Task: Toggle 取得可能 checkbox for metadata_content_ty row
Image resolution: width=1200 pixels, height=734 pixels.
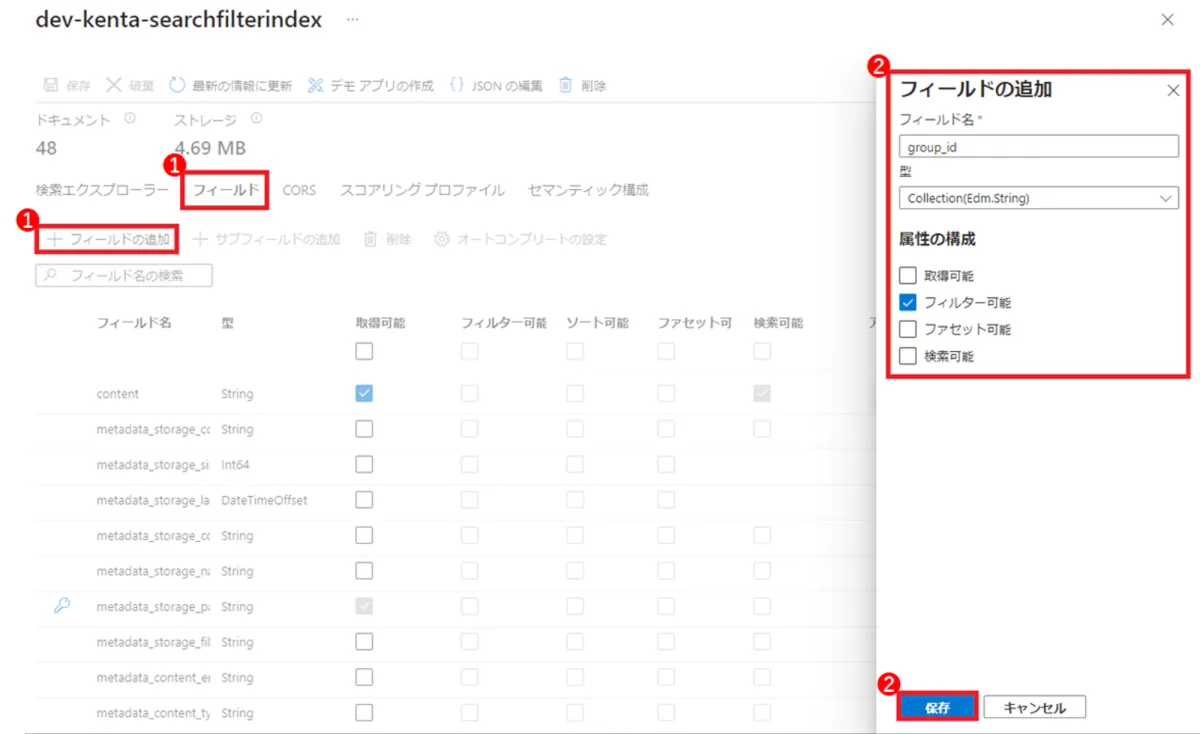Action: [364, 713]
